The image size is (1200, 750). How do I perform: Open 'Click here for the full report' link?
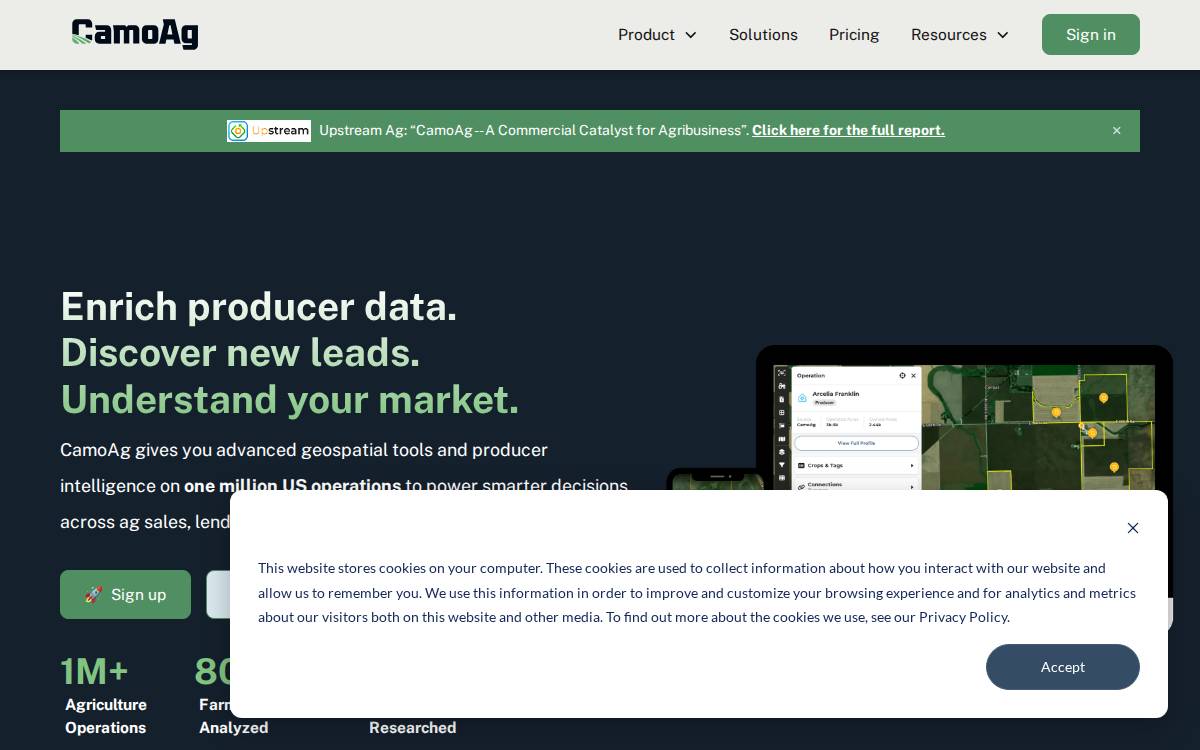[848, 130]
